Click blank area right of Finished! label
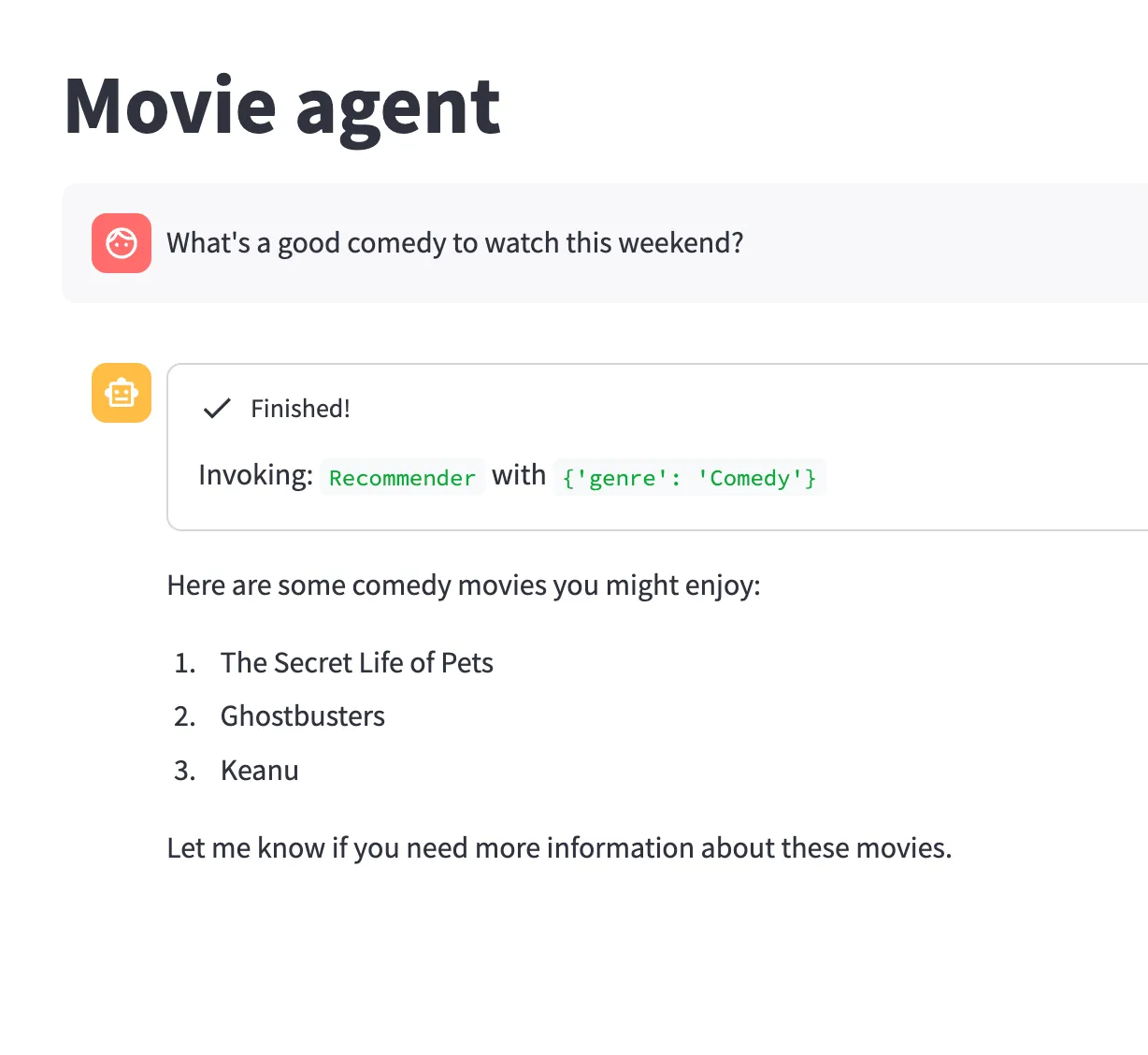 pyautogui.click(x=748, y=409)
